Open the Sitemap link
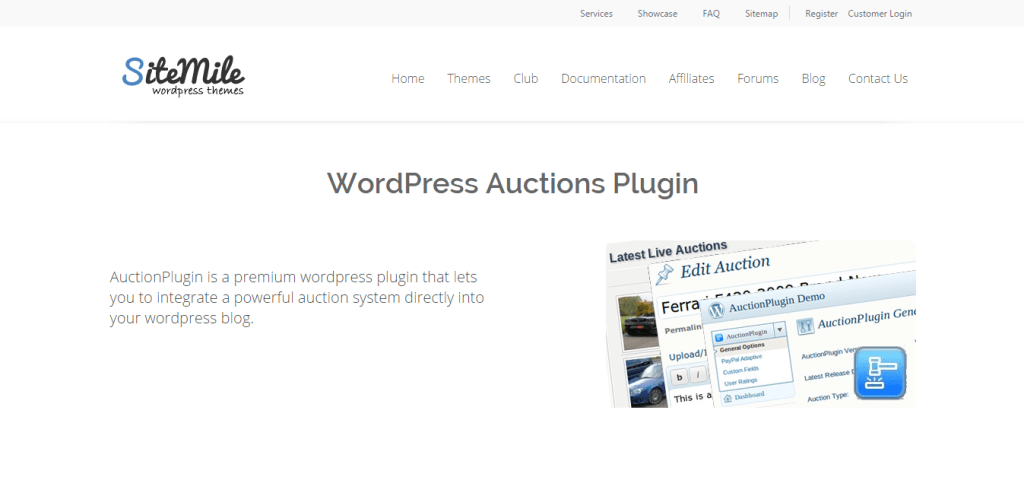 pyautogui.click(x=761, y=14)
